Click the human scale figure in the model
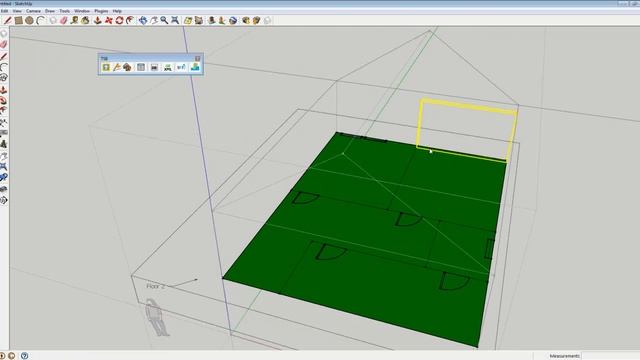The width and height of the screenshot is (640, 360). (x=157, y=318)
